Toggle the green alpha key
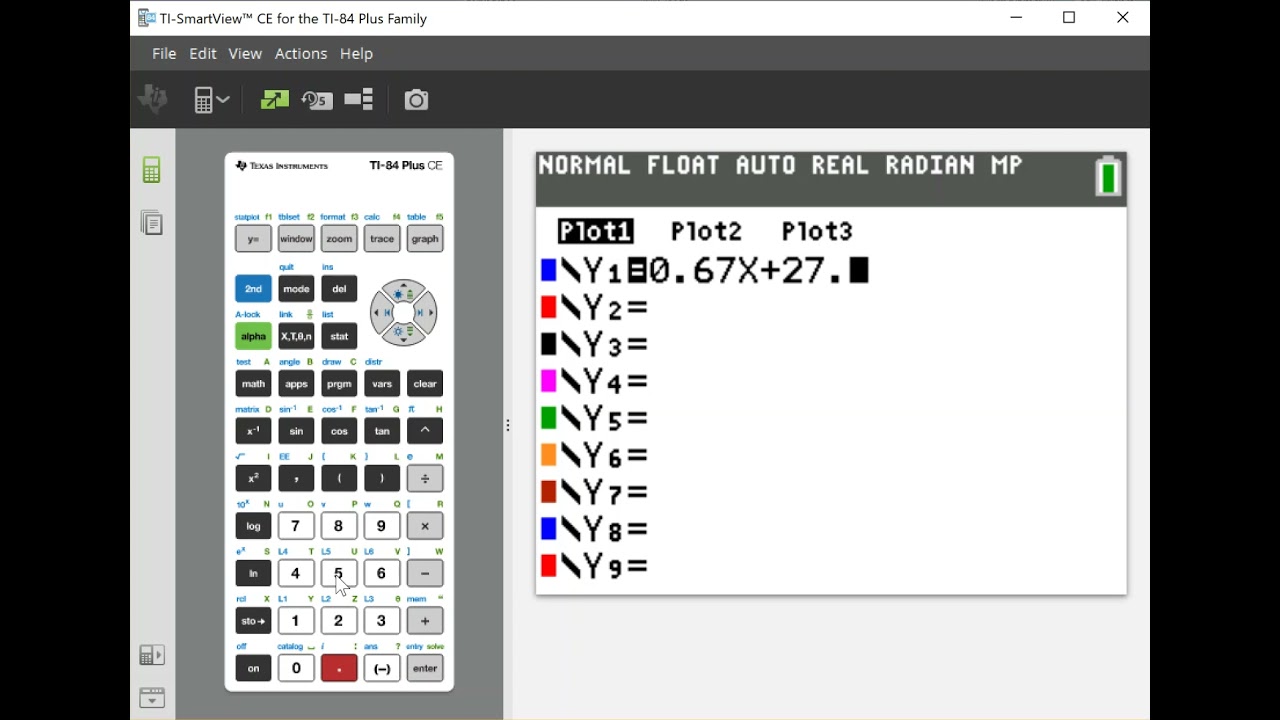The width and height of the screenshot is (1280, 720). pos(253,336)
